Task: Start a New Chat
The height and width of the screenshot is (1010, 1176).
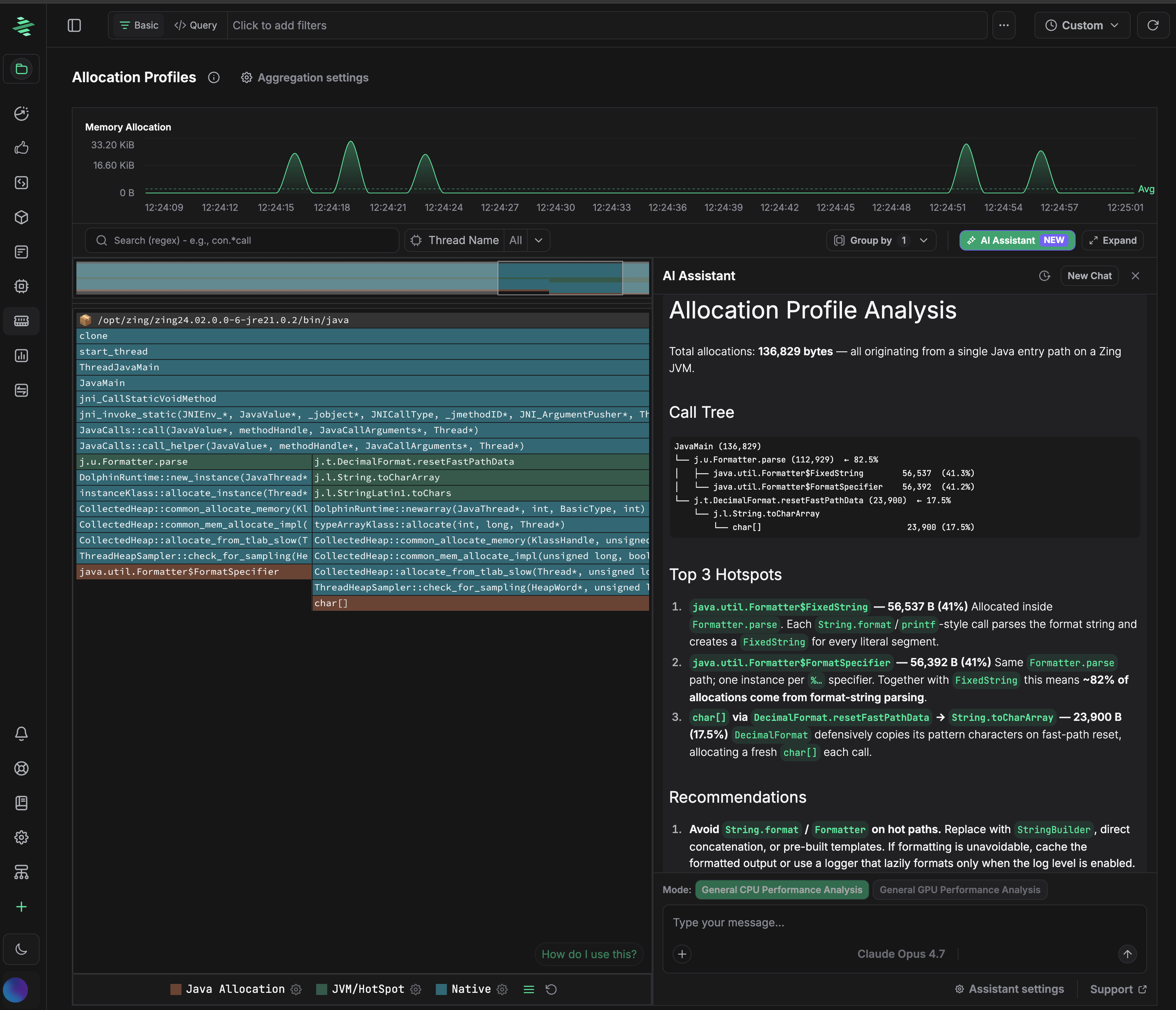Action: pyautogui.click(x=1089, y=276)
